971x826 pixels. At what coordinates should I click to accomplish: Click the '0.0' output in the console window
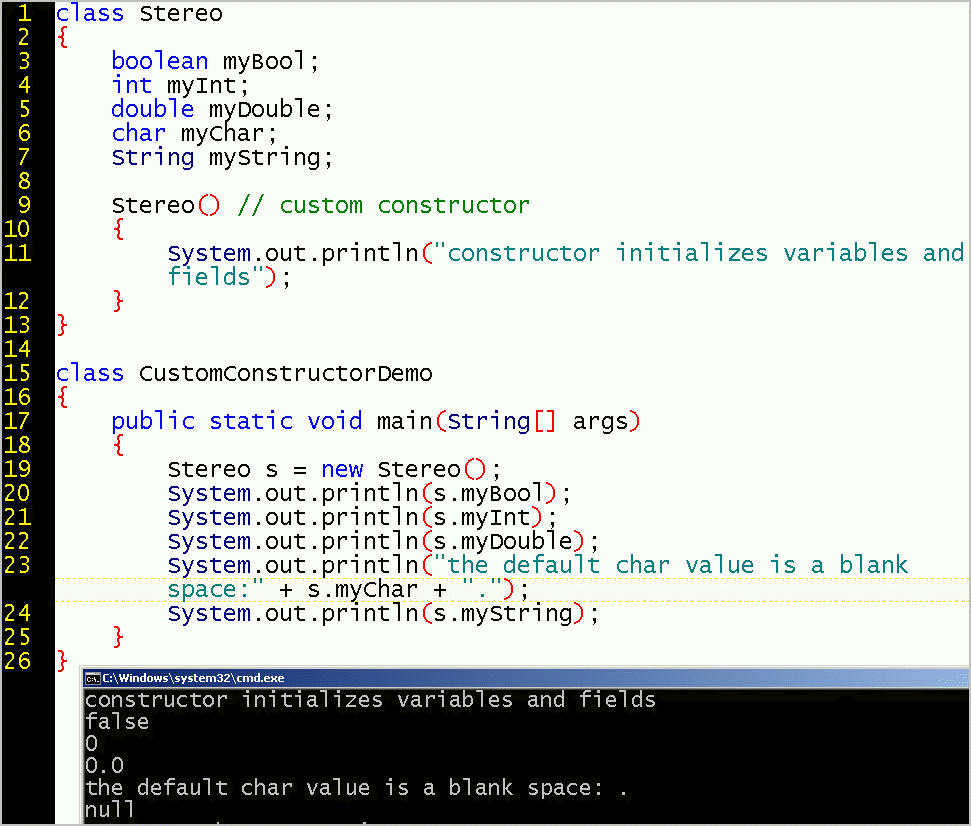point(106,765)
